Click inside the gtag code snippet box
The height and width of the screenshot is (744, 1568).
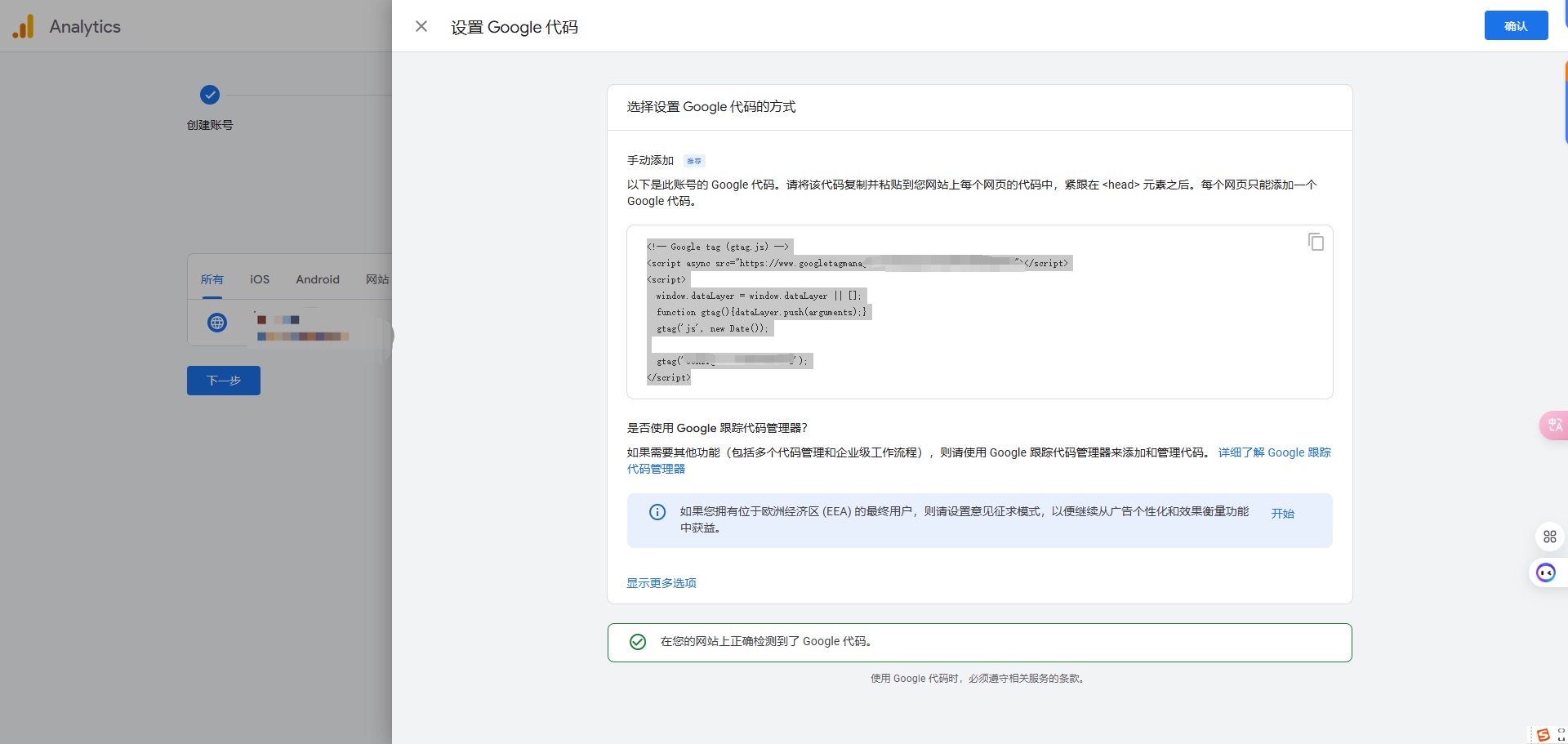[979, 312]
